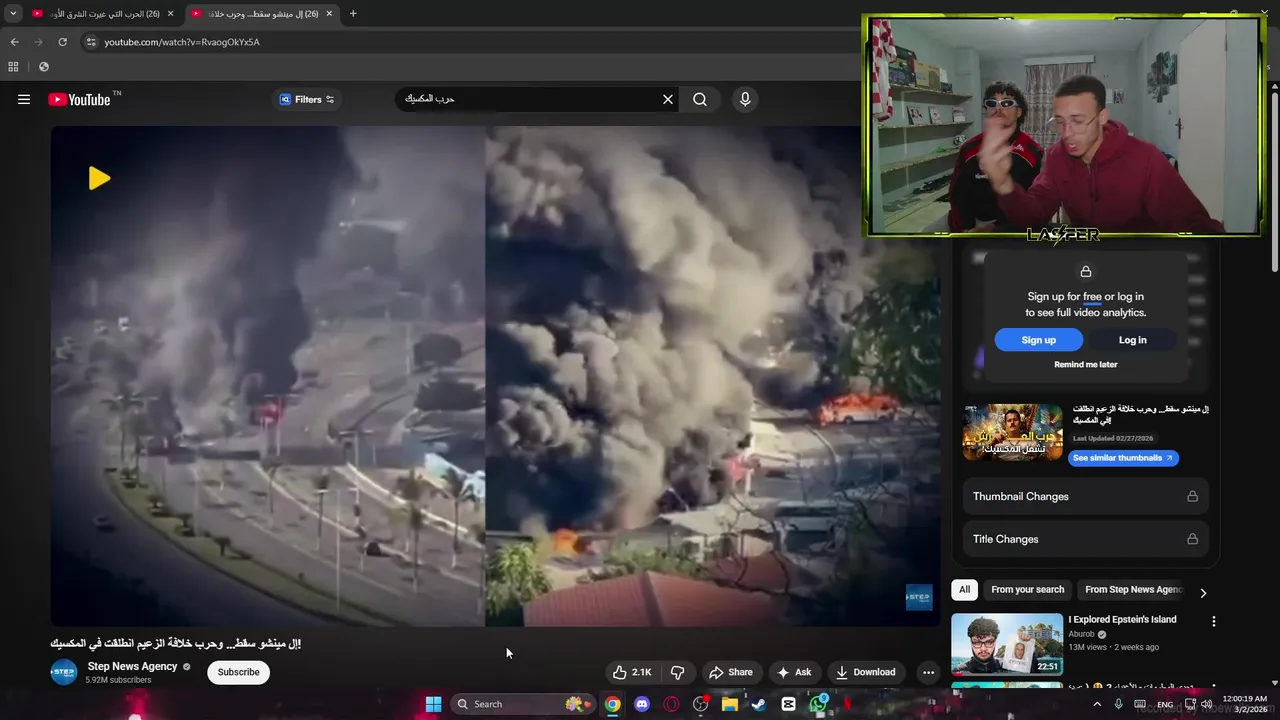This screenshot has height=720, width=1280.
Task: Open WhatsApp from taskbar
Action: tap(818, 704)
